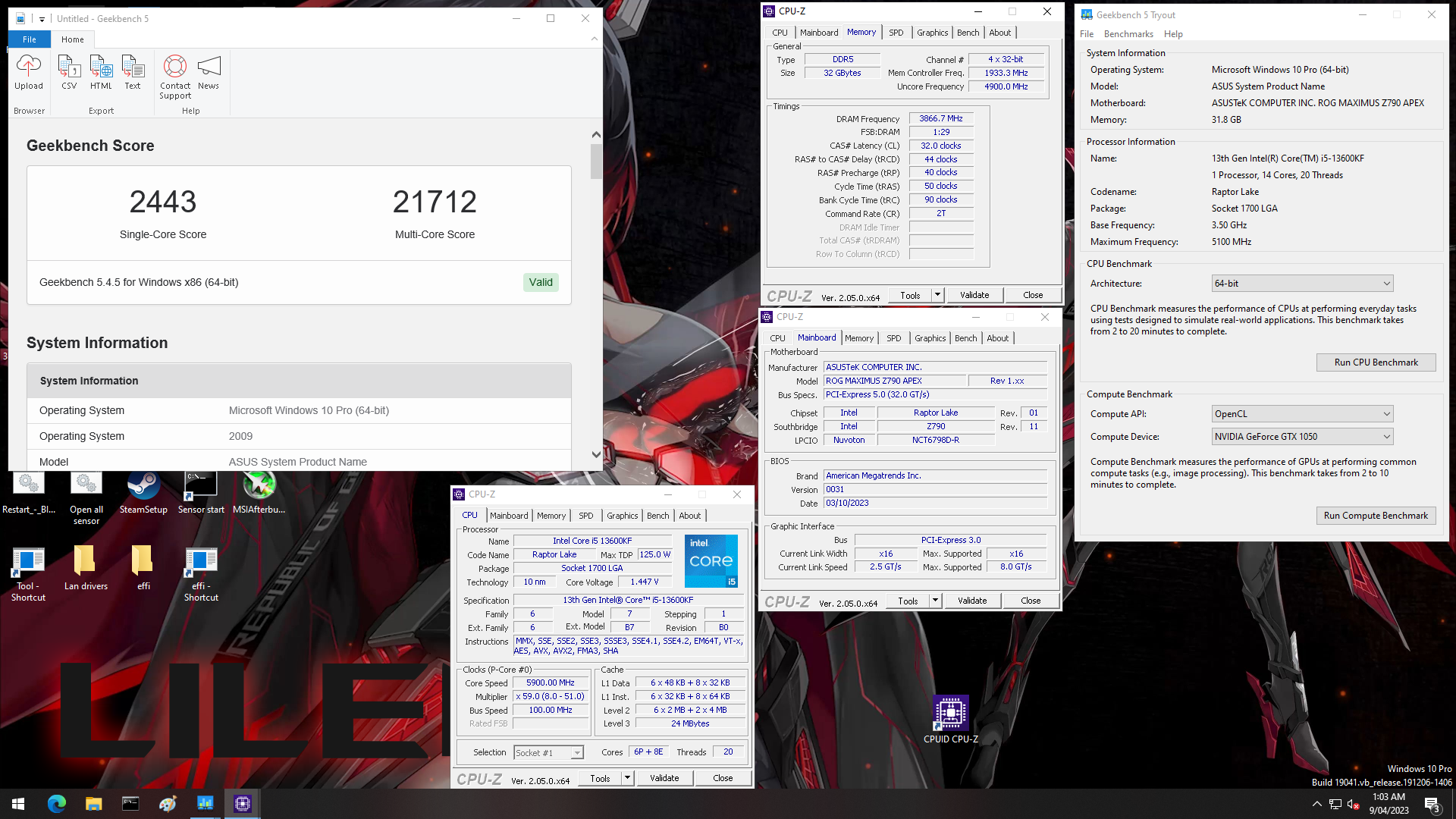Click the Multiplier value x 59.0 field
This screenshot has width=1456, height=819.
click(x=550, y=696)
